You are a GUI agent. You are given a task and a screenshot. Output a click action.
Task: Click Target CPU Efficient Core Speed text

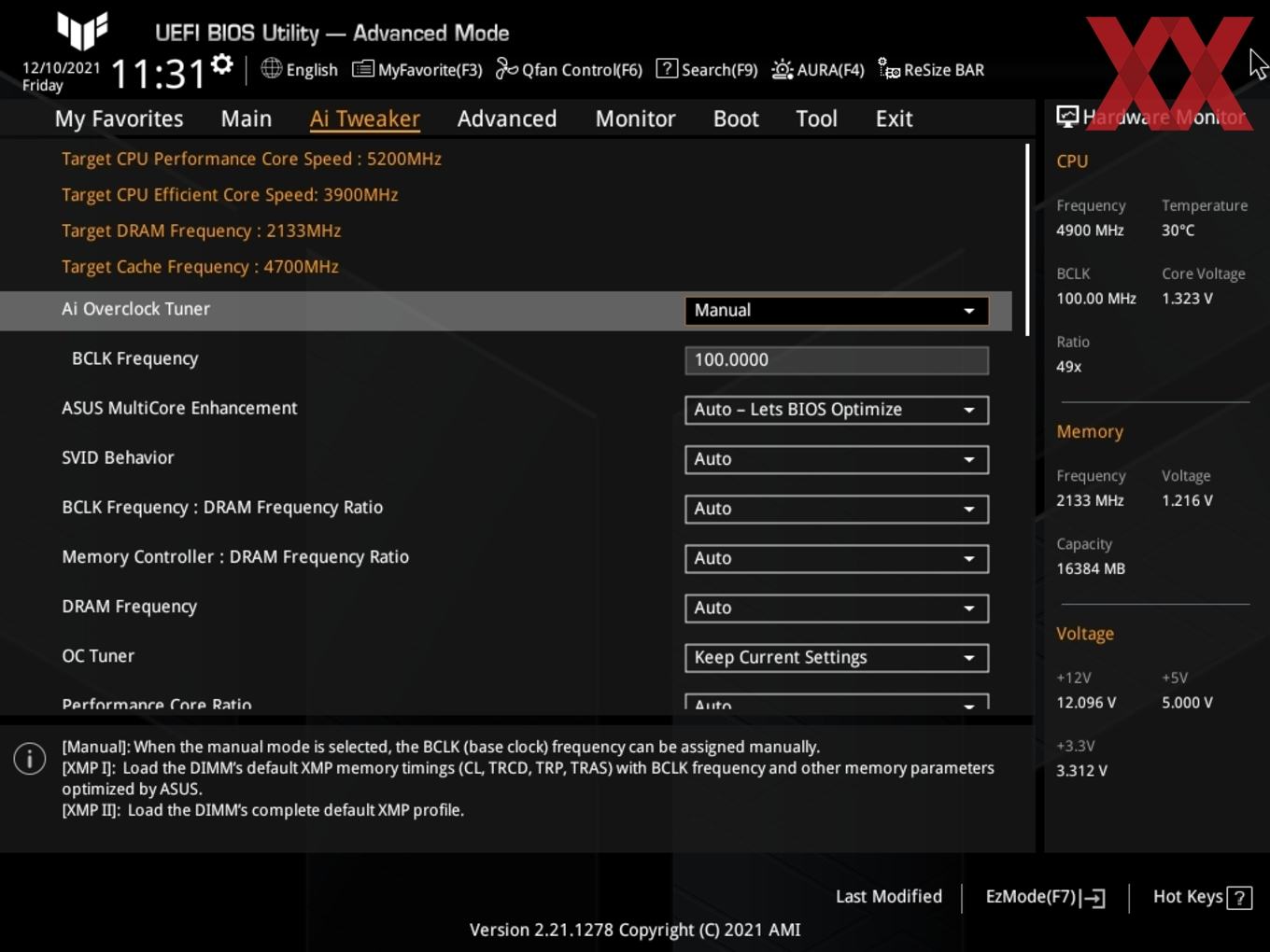pos(230,194)
